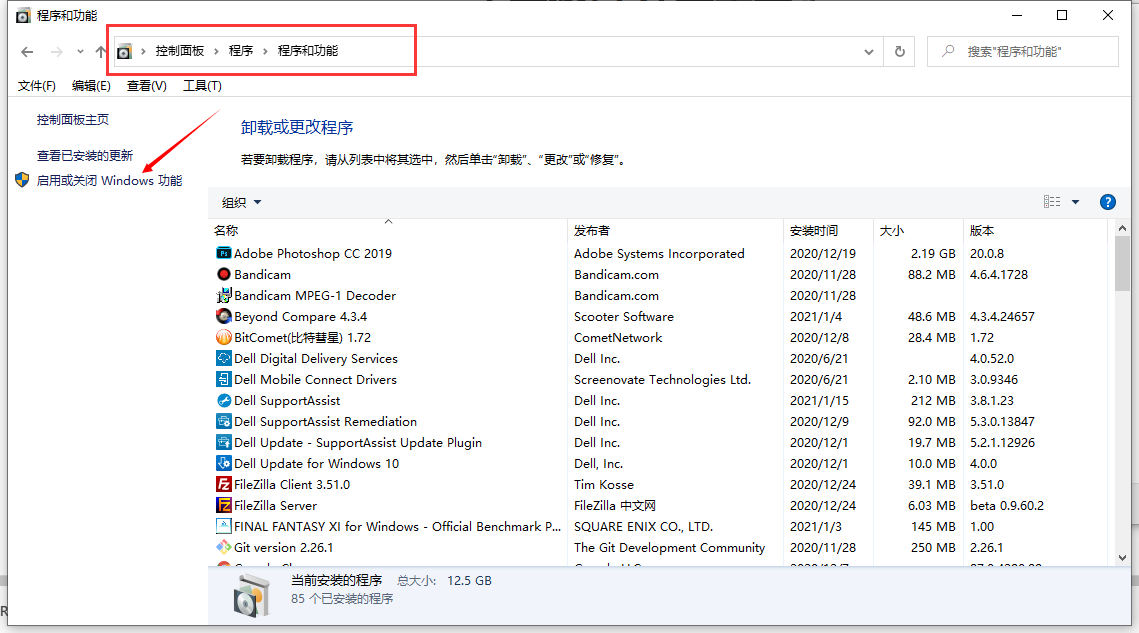
Task: Open the 组织 dropdown
Action: pyautogui.click(x=241, y=203)
